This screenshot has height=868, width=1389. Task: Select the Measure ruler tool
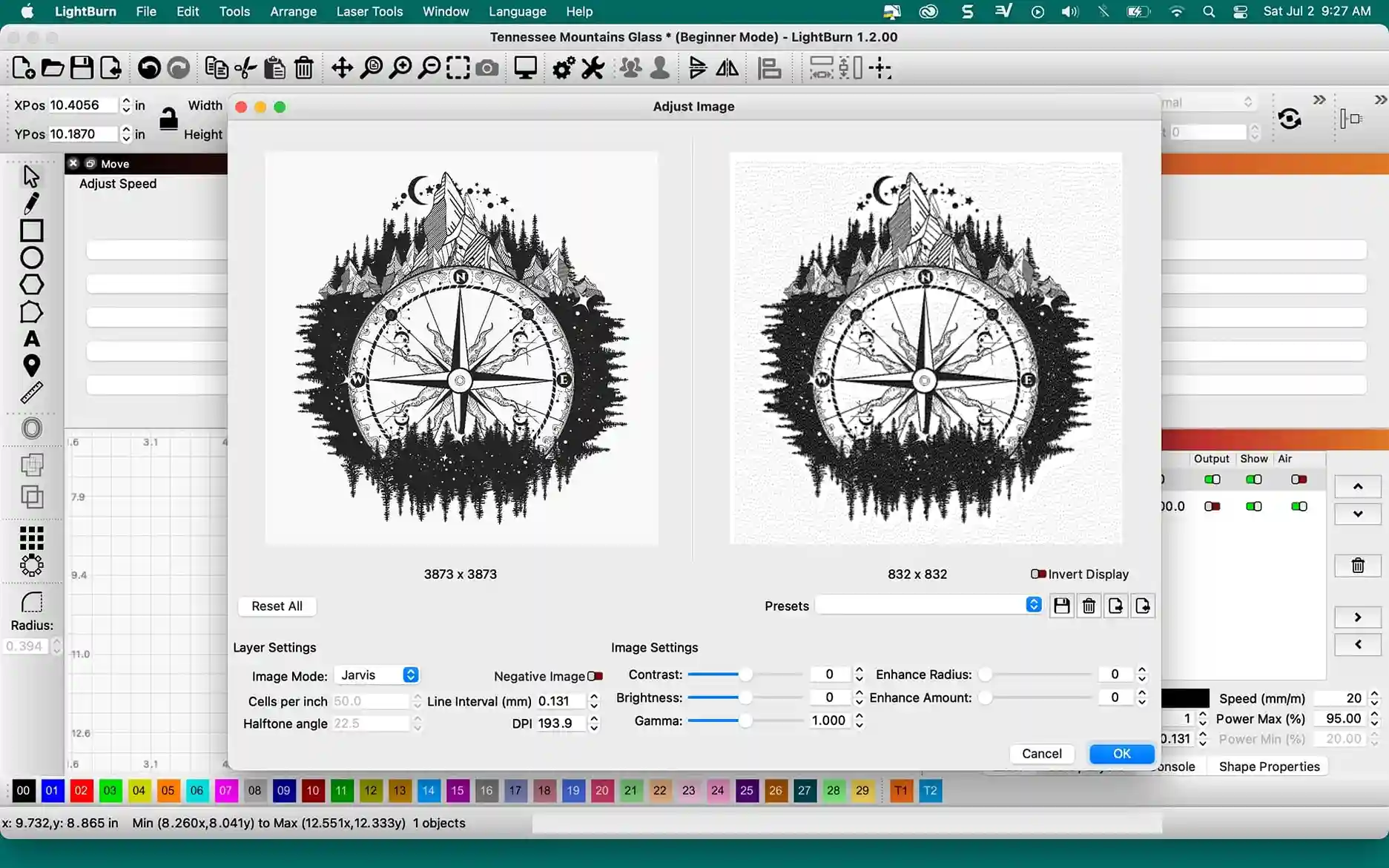pyautogui.click(x=31, y=393)
